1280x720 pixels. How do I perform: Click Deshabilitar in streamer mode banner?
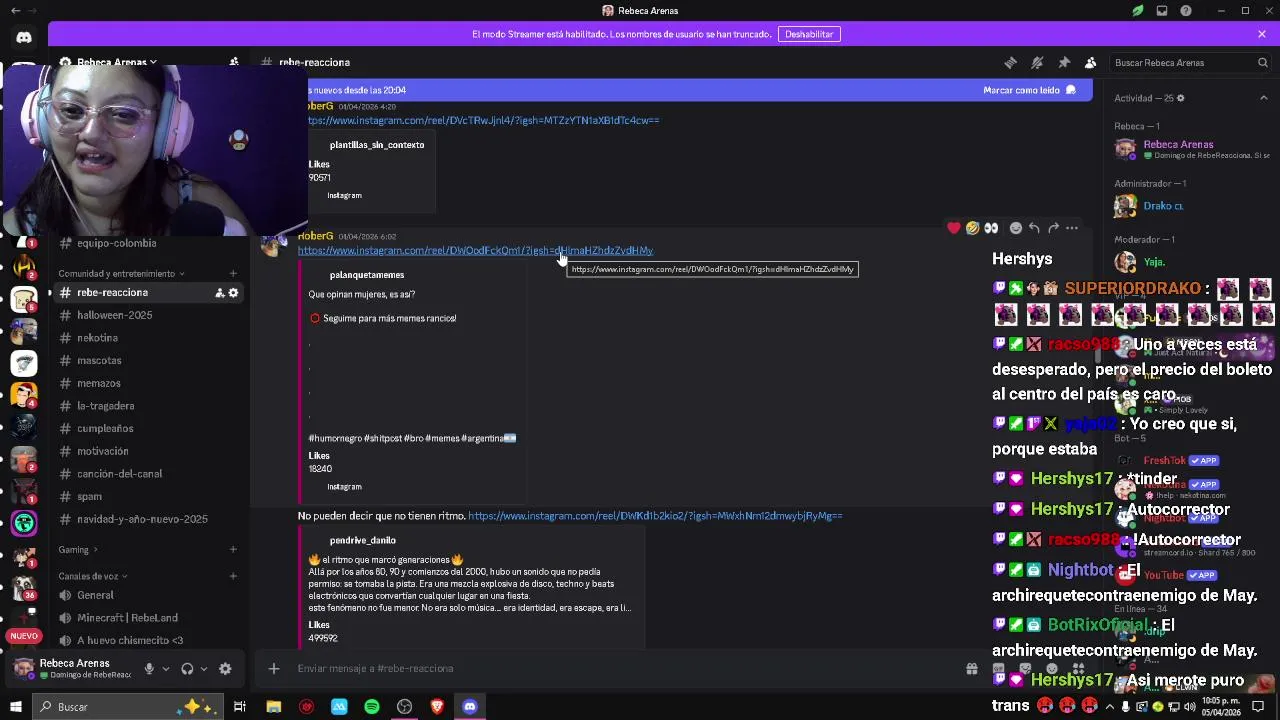point(809,34)
